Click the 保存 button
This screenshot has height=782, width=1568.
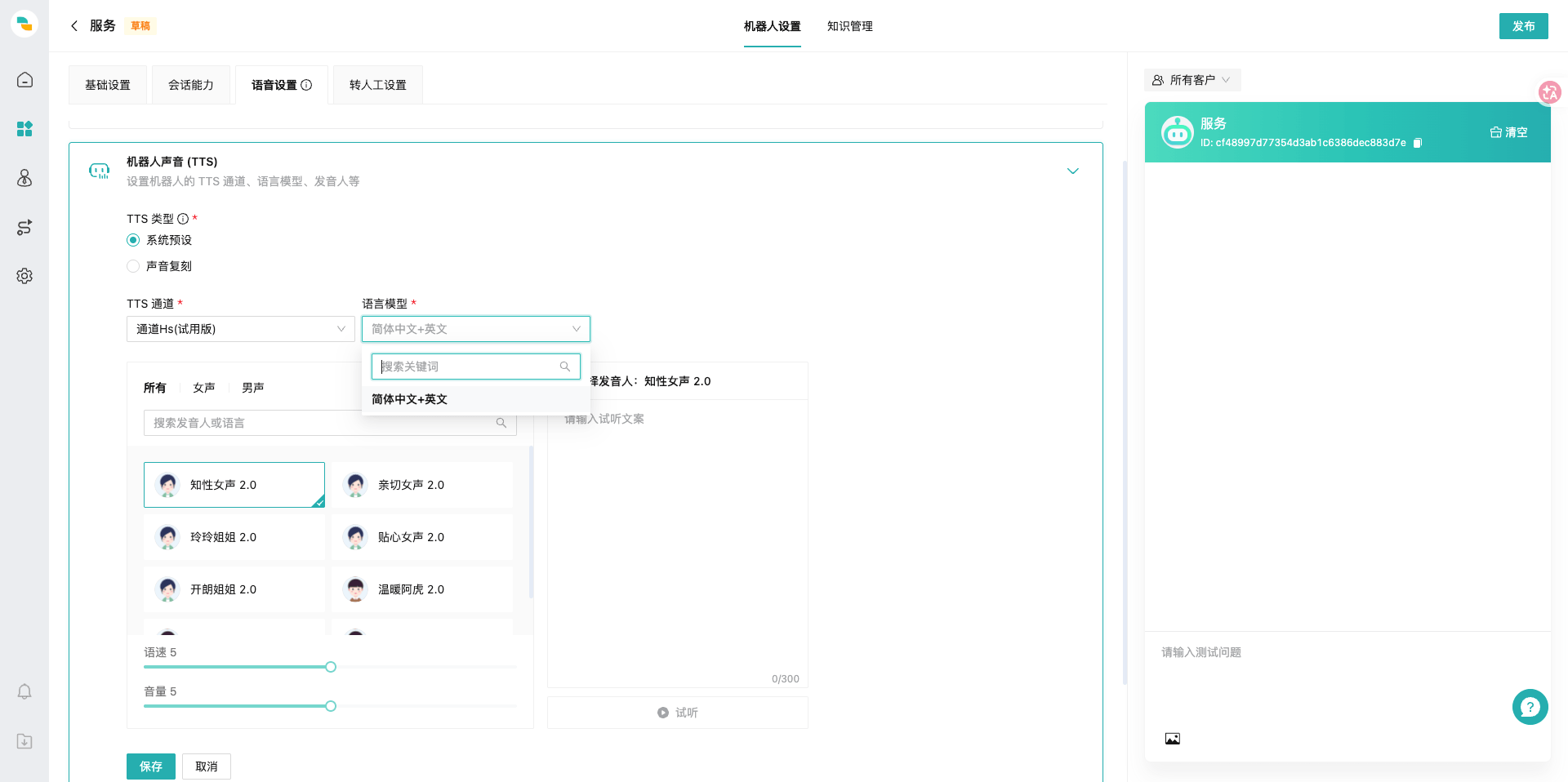[151, 766]
